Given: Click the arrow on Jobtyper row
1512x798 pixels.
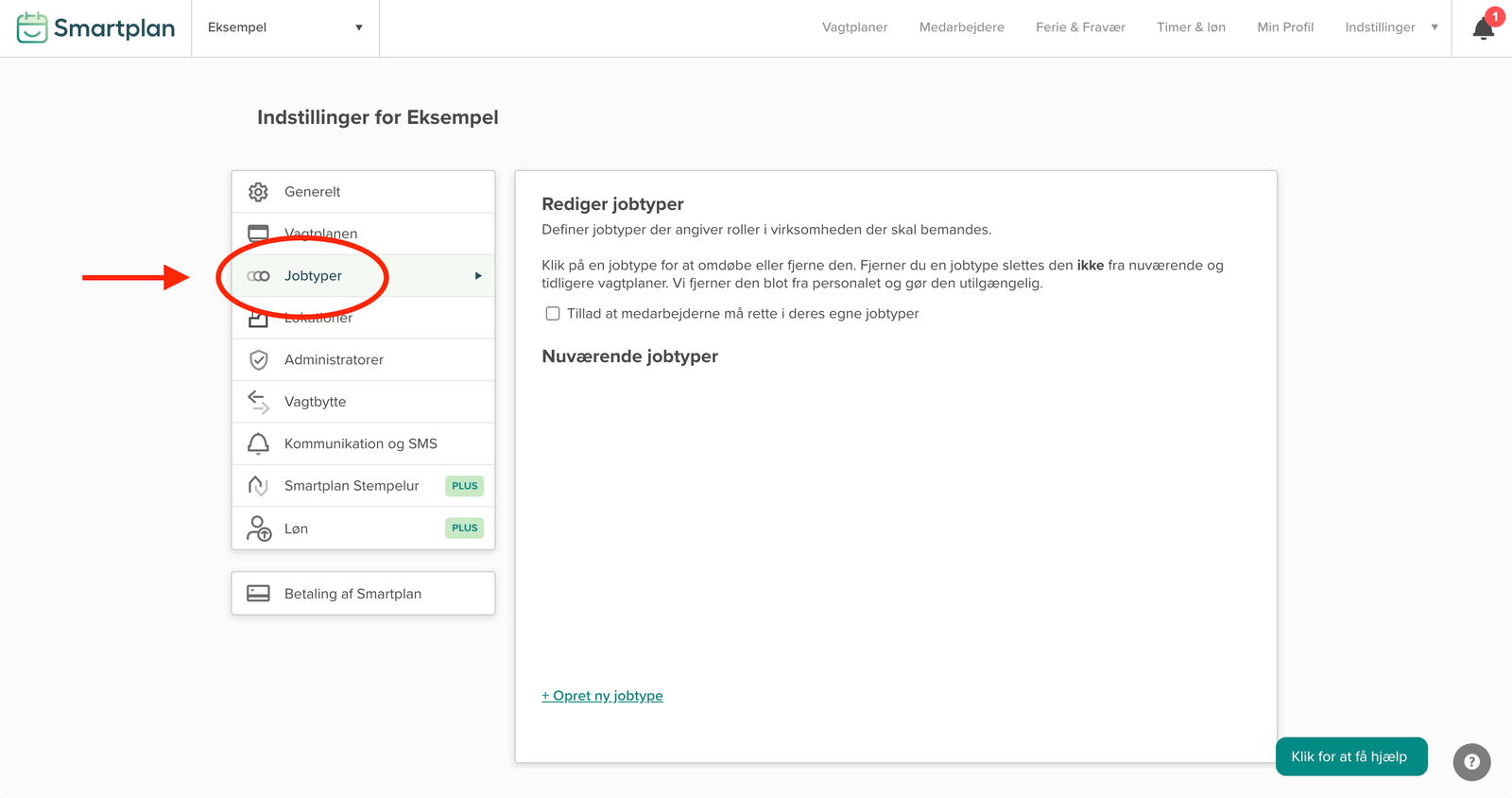Looking at the screenshot, I should point(478,276).
